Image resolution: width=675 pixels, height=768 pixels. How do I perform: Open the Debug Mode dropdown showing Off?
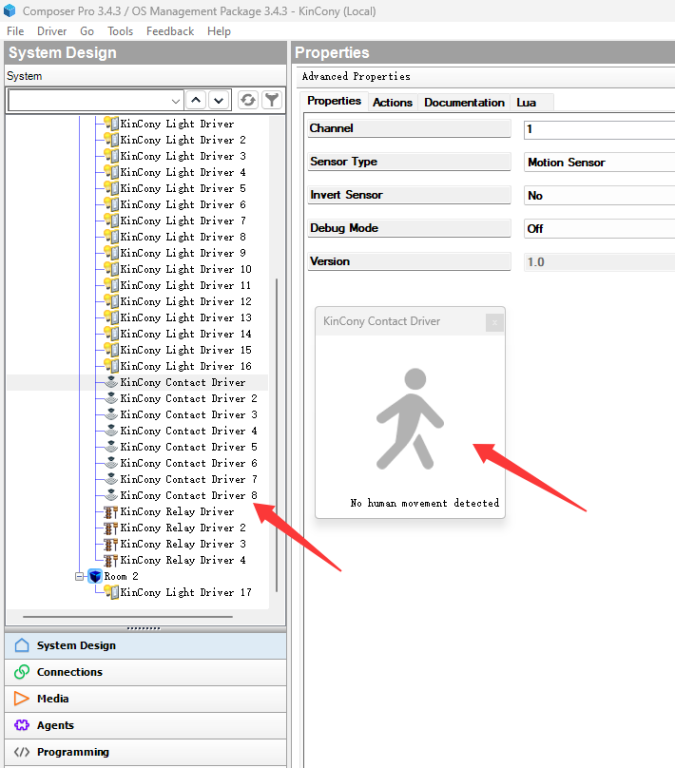tap(599, 229)
